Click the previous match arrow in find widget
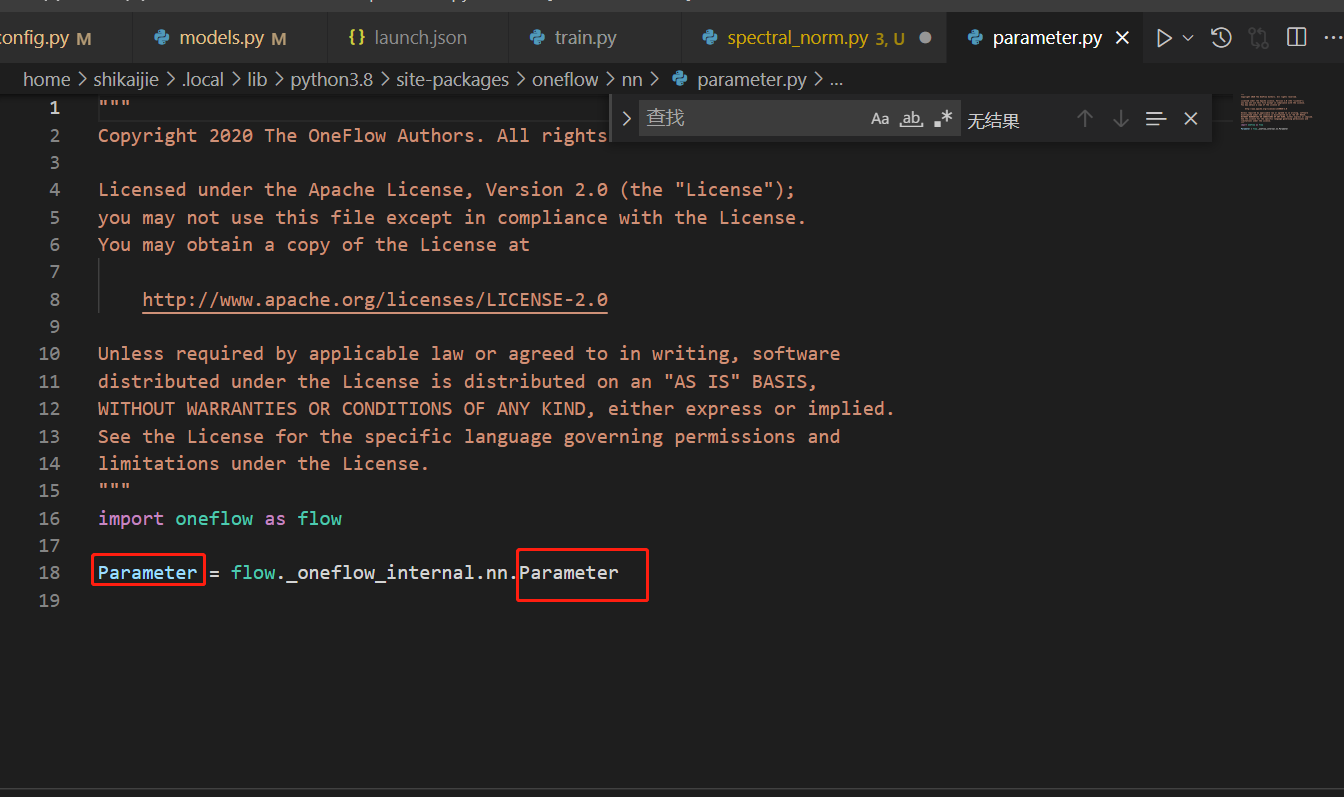The height and width of the screenshot is (797, 1344). pos(1085,118)
